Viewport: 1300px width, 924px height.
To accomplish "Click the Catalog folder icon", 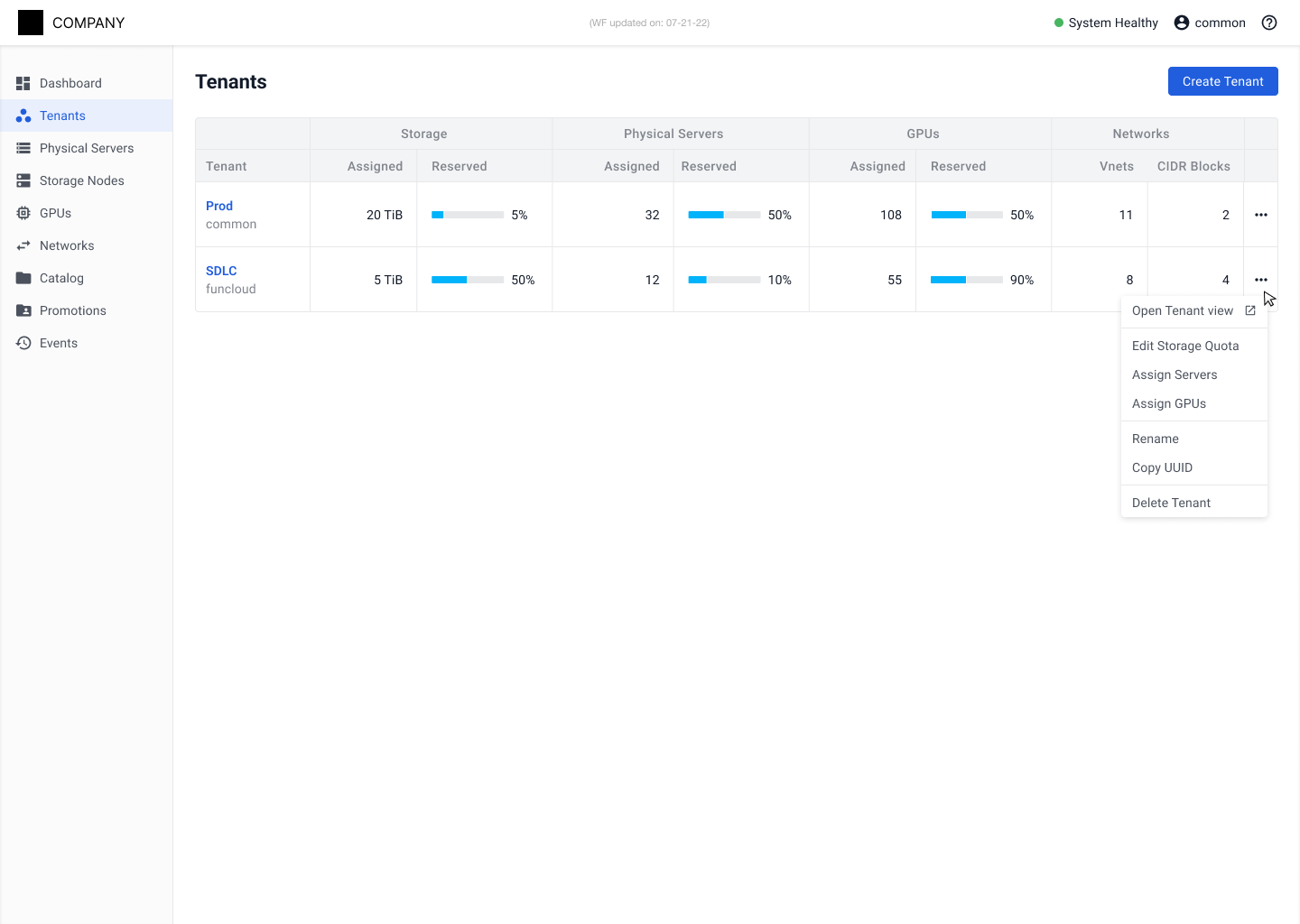I will [23, 278].
